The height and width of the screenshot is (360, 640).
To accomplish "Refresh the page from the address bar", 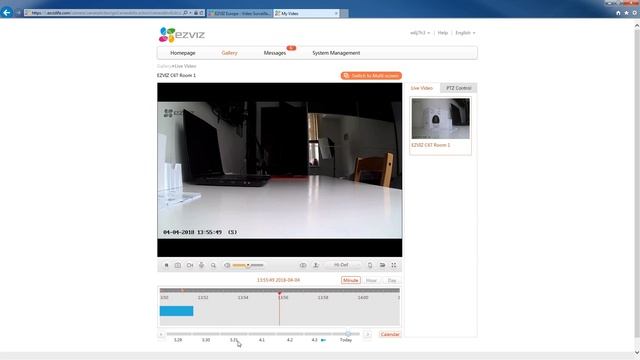I will [201, 13].
